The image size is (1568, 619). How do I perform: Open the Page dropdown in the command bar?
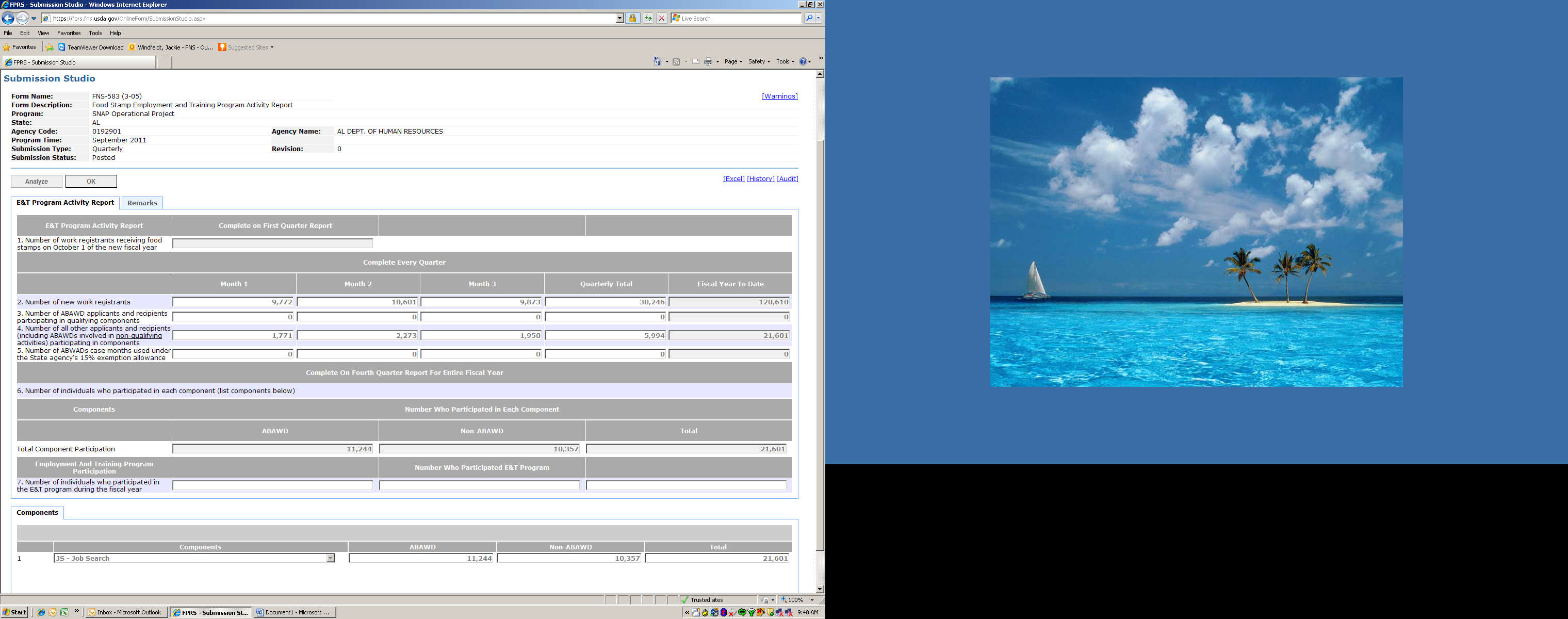pyautogui.click(x=733, y=61)
